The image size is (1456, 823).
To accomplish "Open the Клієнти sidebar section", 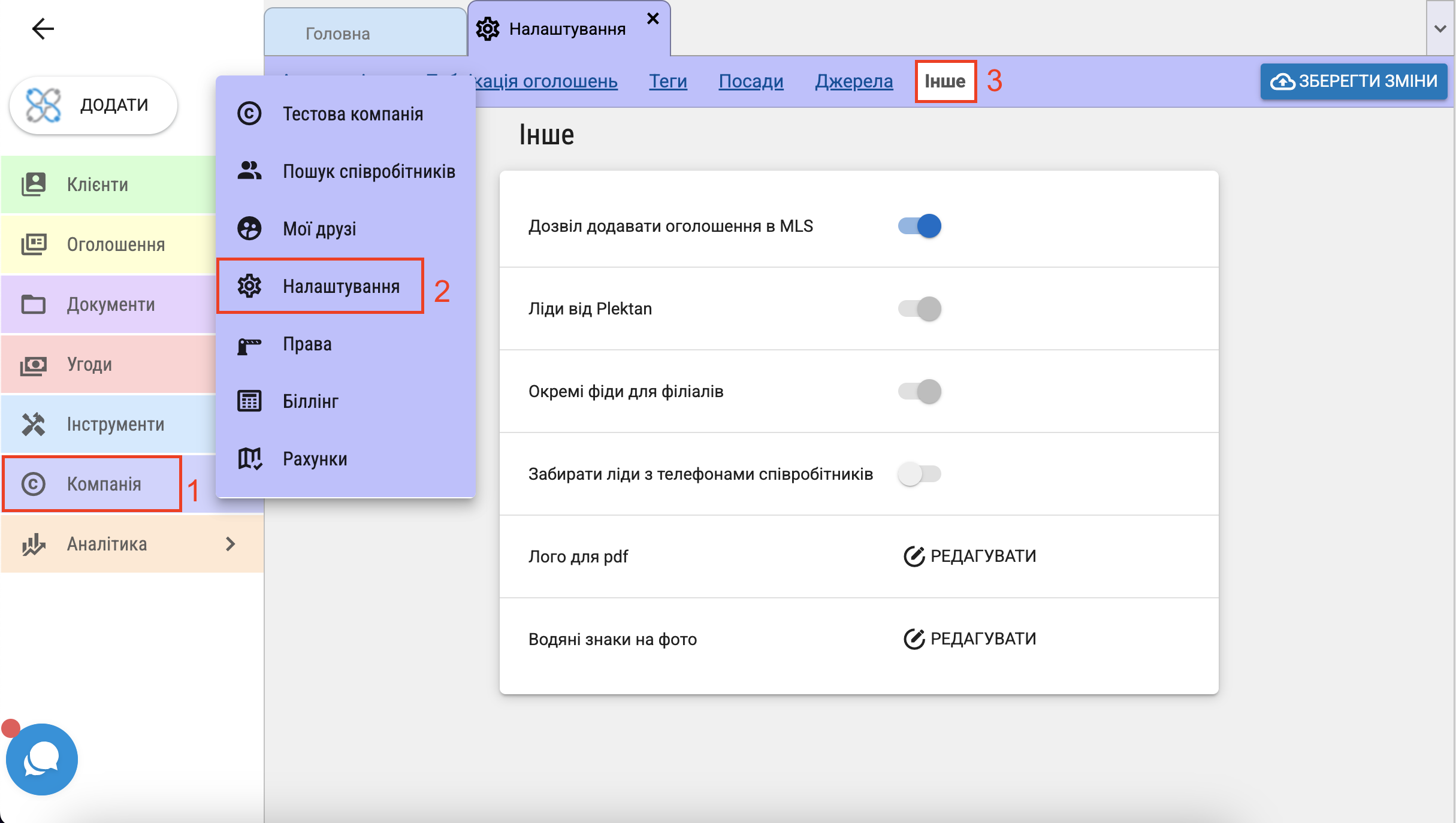I will (x=108, y=184).
